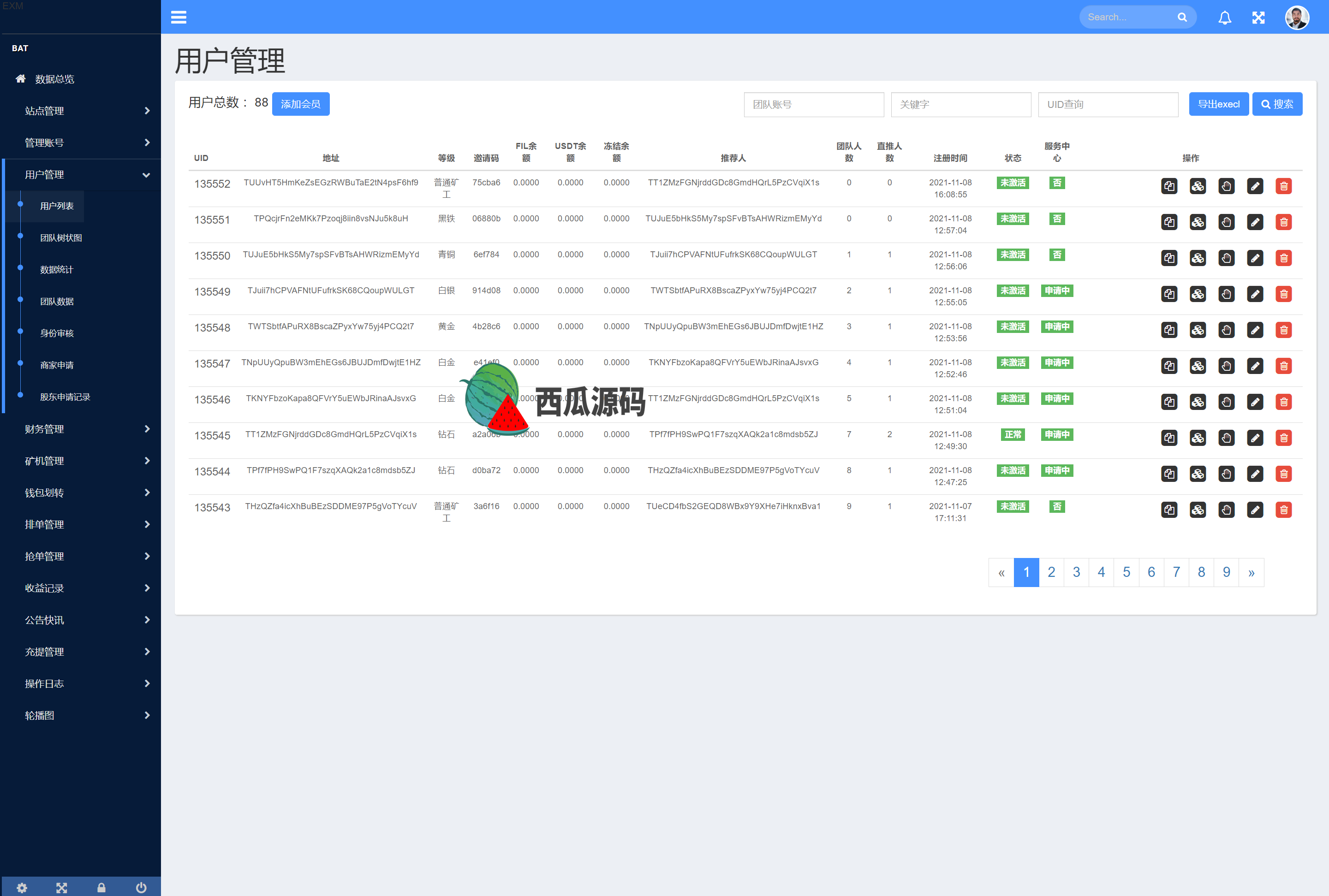Expand the 抢单管理 sidebar menu
Image resolution: width=1329 pixels, height=896 pixels.
81,557
